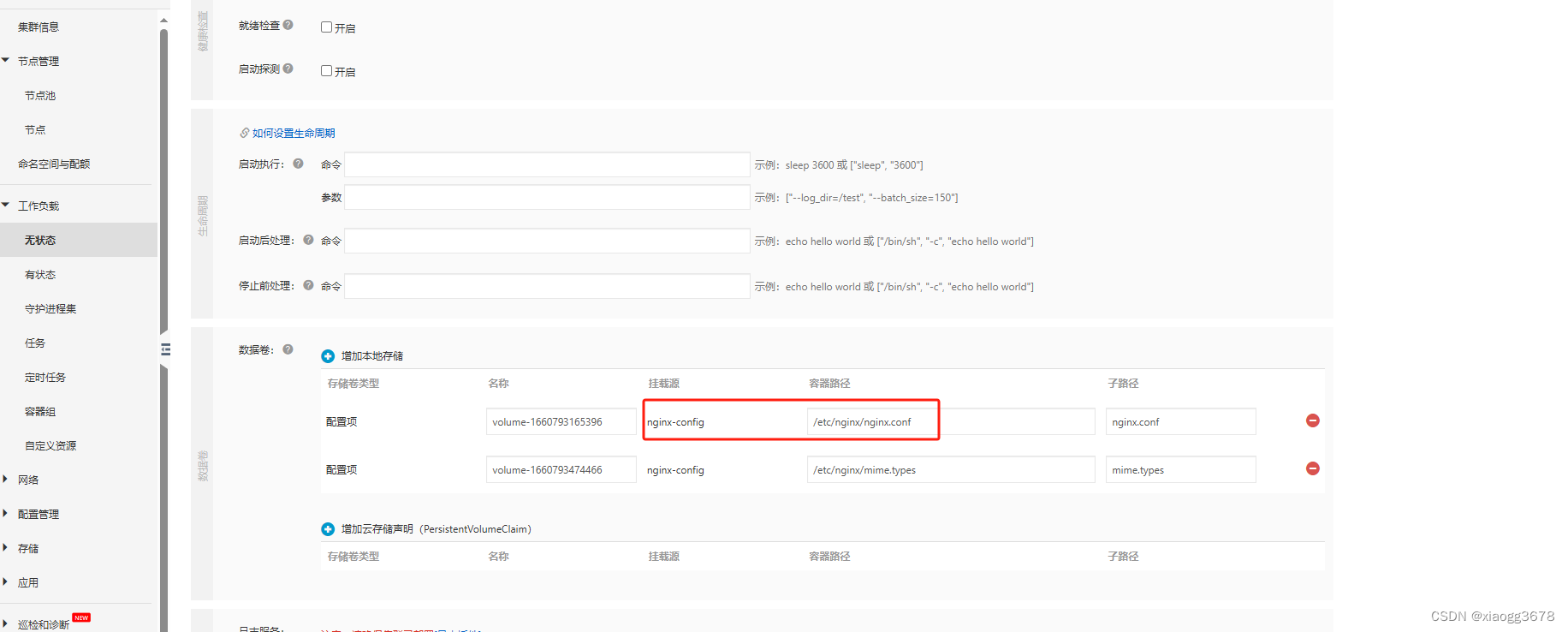This screenshot has height=632, width=1568.
Task: Select 任务 workload item
Action: (35, 343)
